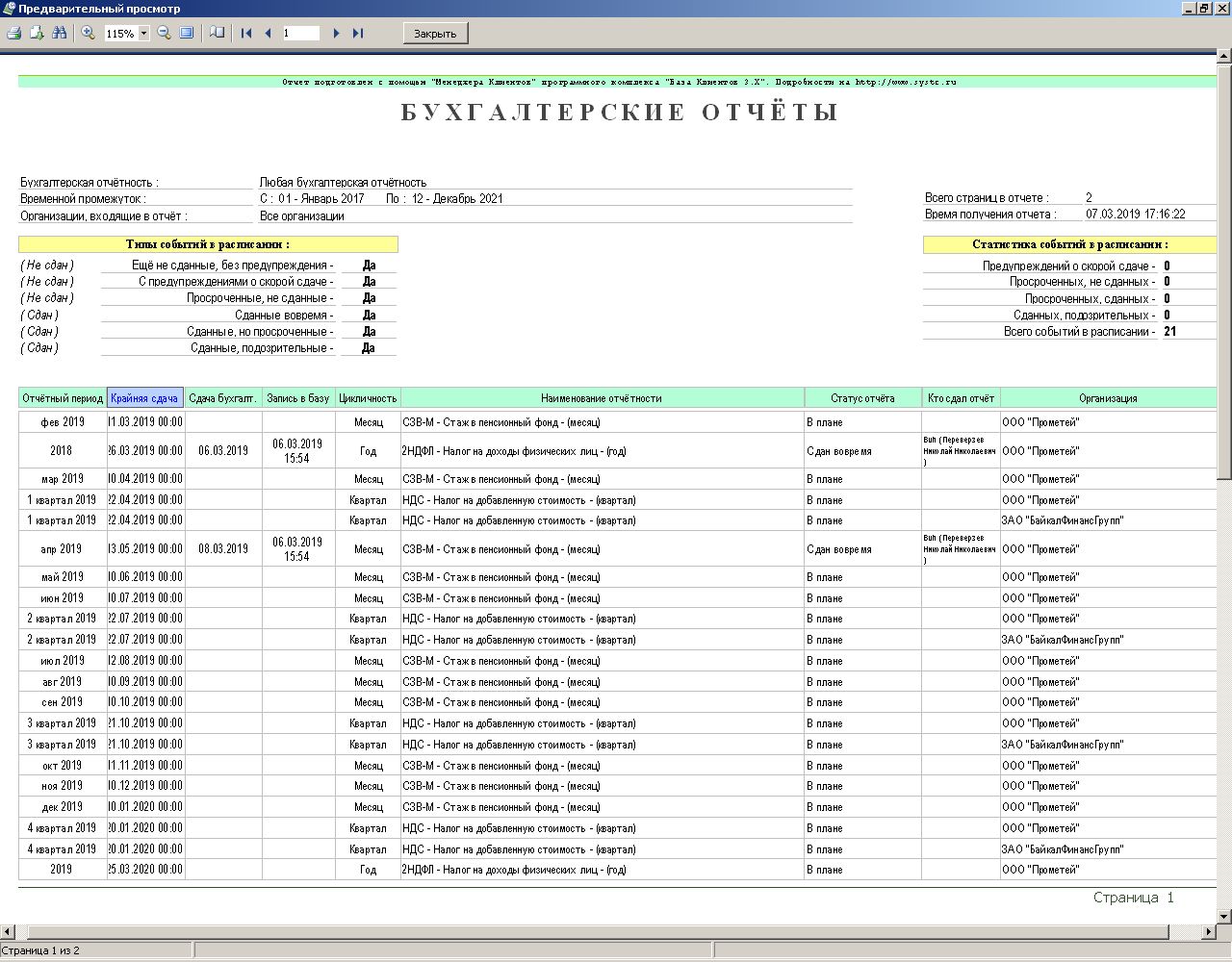Zoom in with the magnifier plus icon
Image resolution: width=1232 pixels, height=962 pixels.
pos(89,33)
